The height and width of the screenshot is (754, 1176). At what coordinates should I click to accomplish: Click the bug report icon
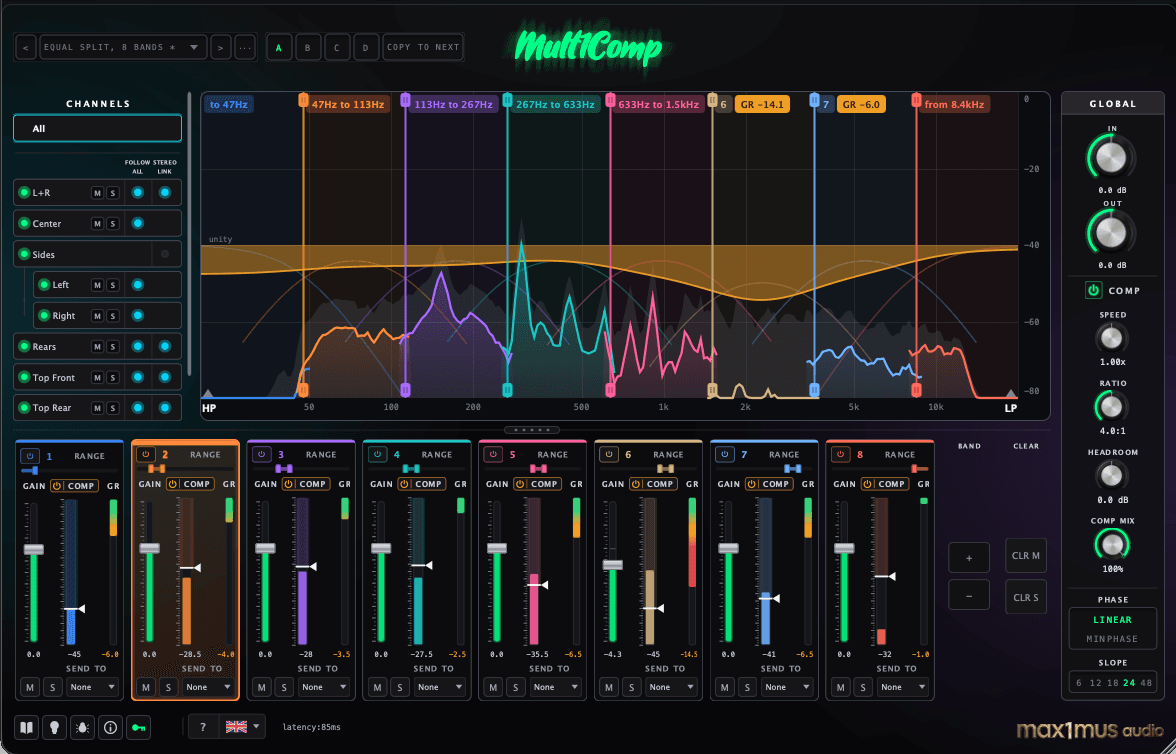tap(82, 727)
